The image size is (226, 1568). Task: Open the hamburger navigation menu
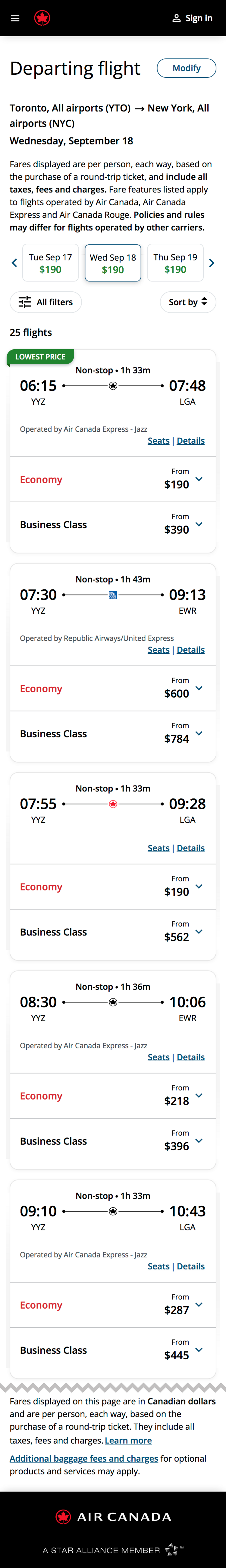15,18
